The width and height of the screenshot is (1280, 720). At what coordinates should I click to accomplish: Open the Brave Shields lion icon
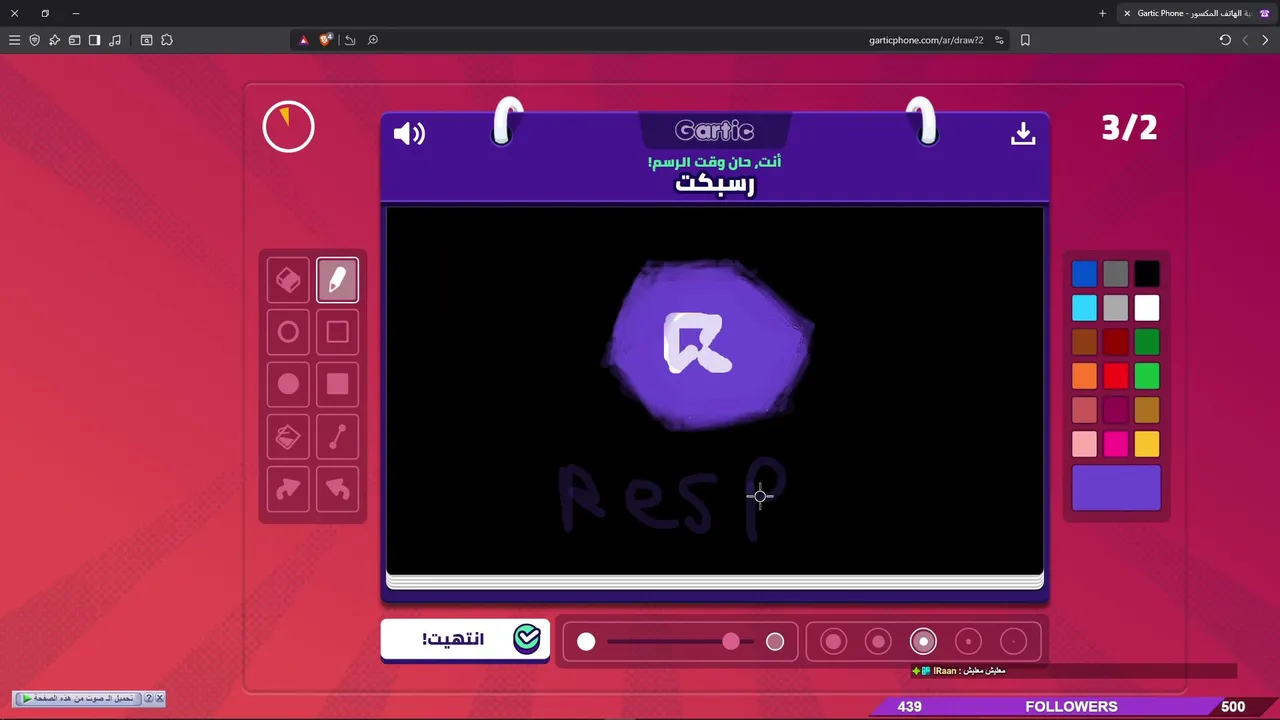(325, 40)
